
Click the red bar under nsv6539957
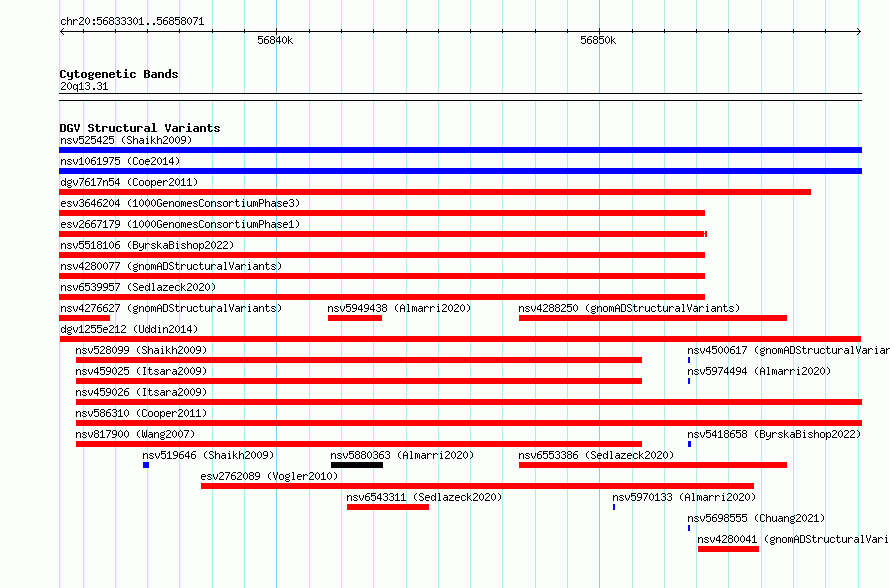pos(382,297)
